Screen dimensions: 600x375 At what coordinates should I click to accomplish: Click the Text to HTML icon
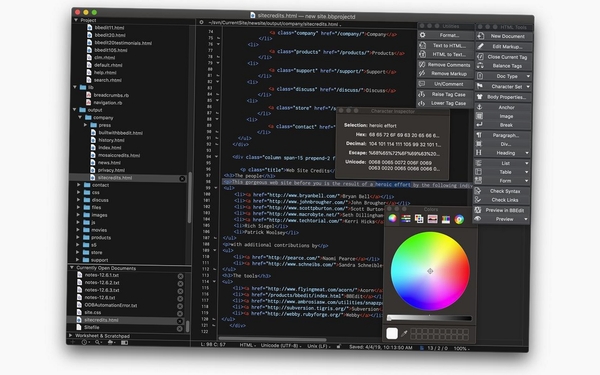pyautogui.click(x=422, y=45)
